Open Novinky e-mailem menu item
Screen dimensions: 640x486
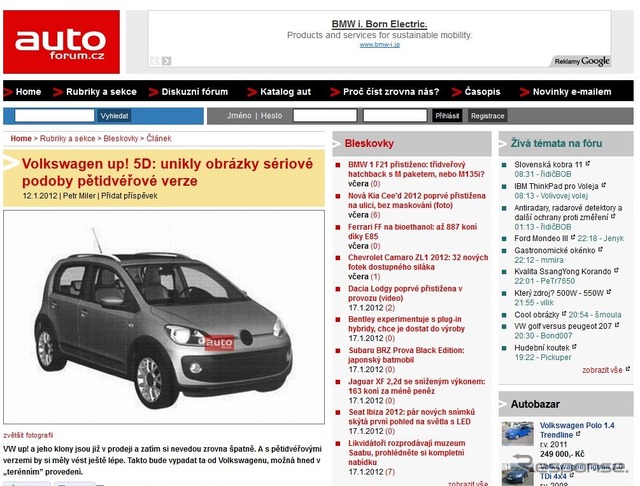click(572, 92)
